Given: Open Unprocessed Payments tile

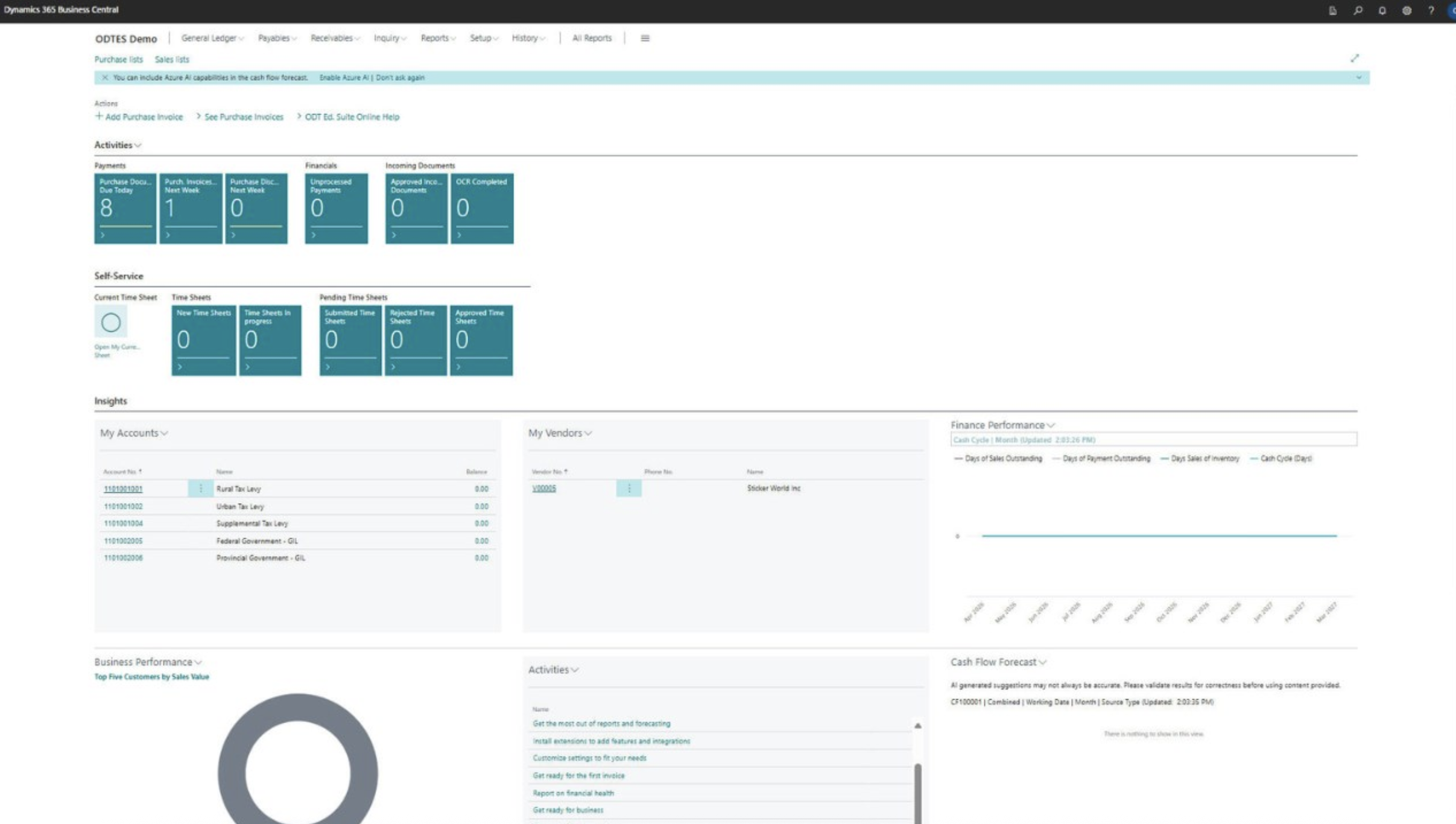Looking at the screenshot, I should pos(337,209).
